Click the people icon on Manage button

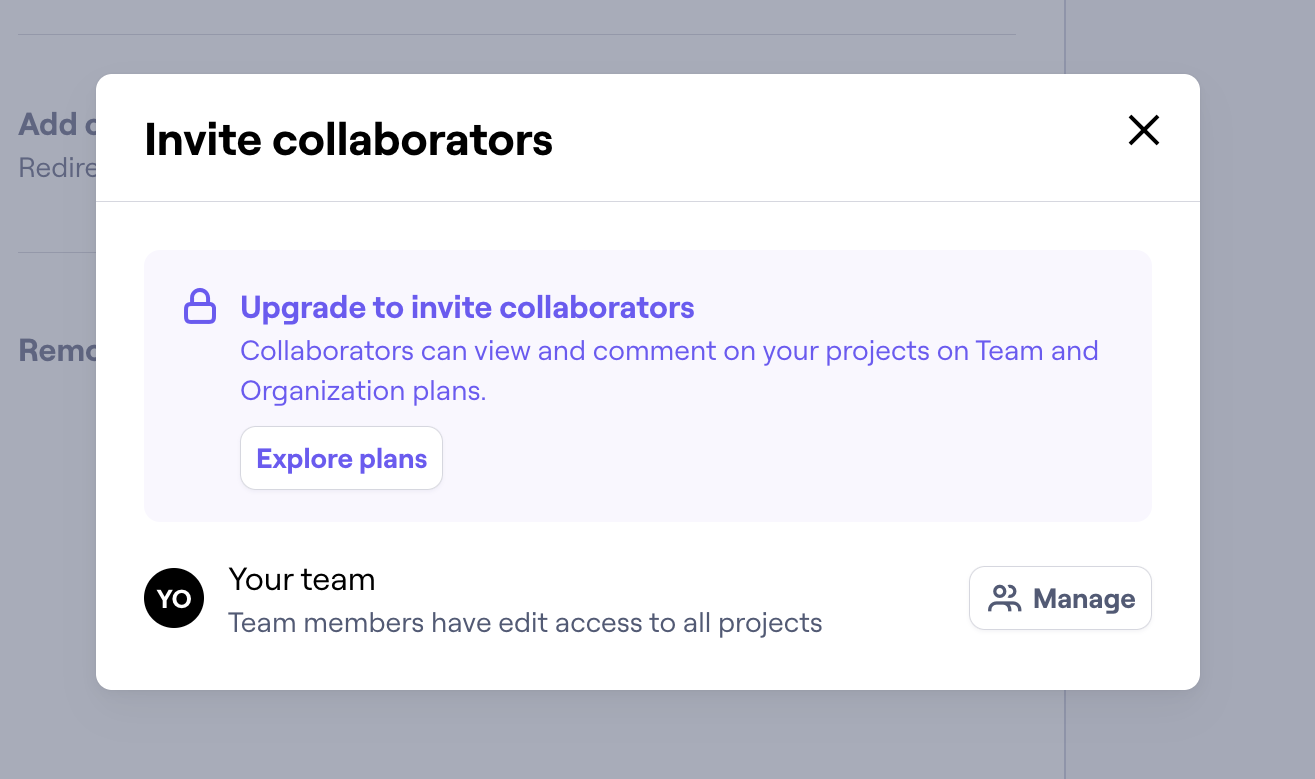click(x=1004, y=599)
